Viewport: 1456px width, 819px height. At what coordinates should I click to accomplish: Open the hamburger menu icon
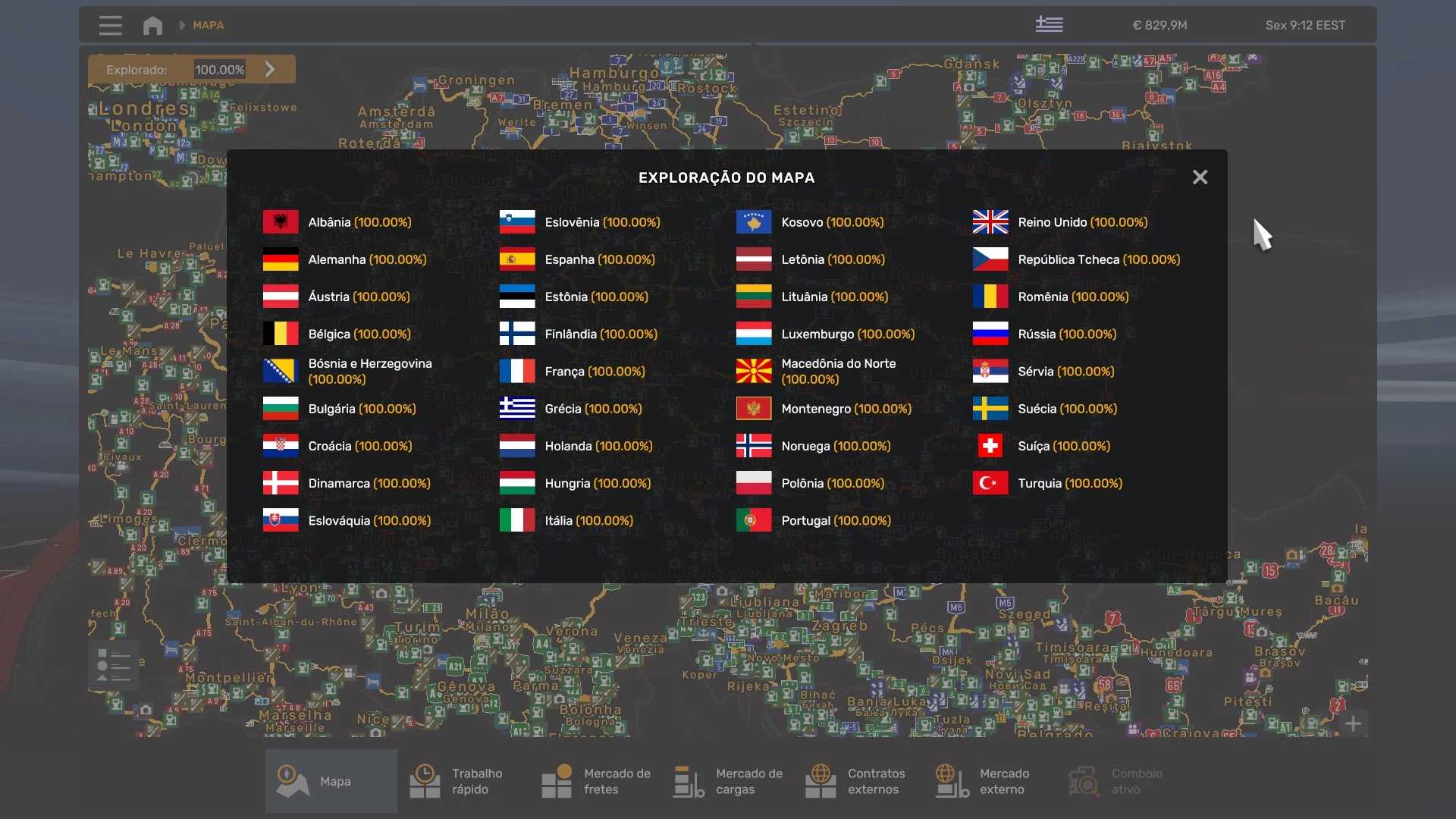(110, 25)
